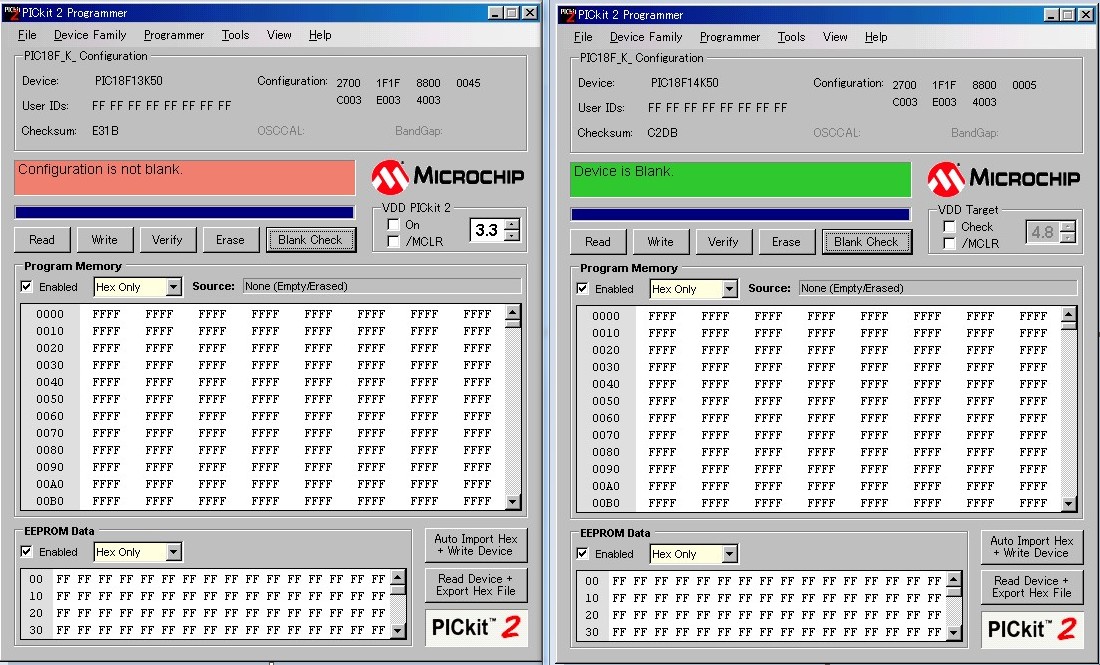Open the Help menu in the PIC18F14K50 window
Viewport: 1100px width, 665px height.
tap(876, 37)
